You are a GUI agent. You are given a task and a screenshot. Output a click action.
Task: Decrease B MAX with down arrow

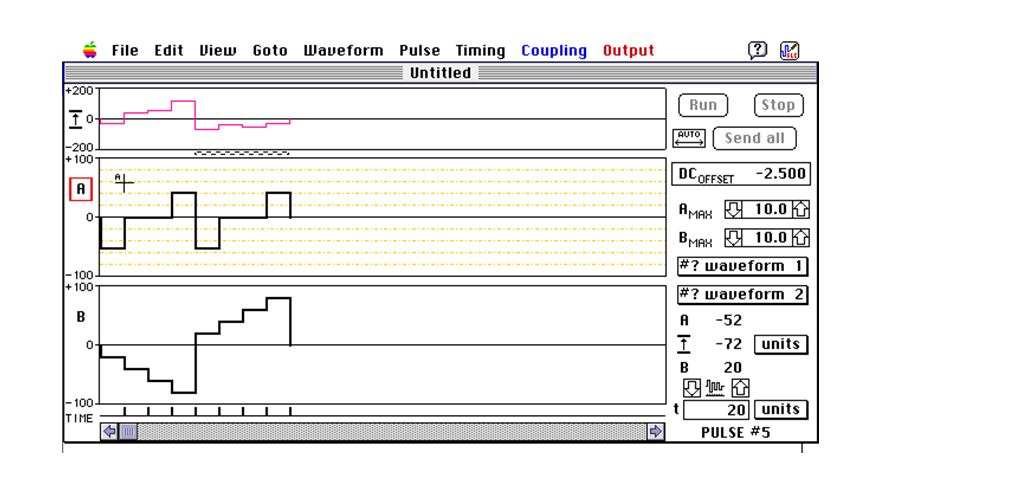coord(734,237)
